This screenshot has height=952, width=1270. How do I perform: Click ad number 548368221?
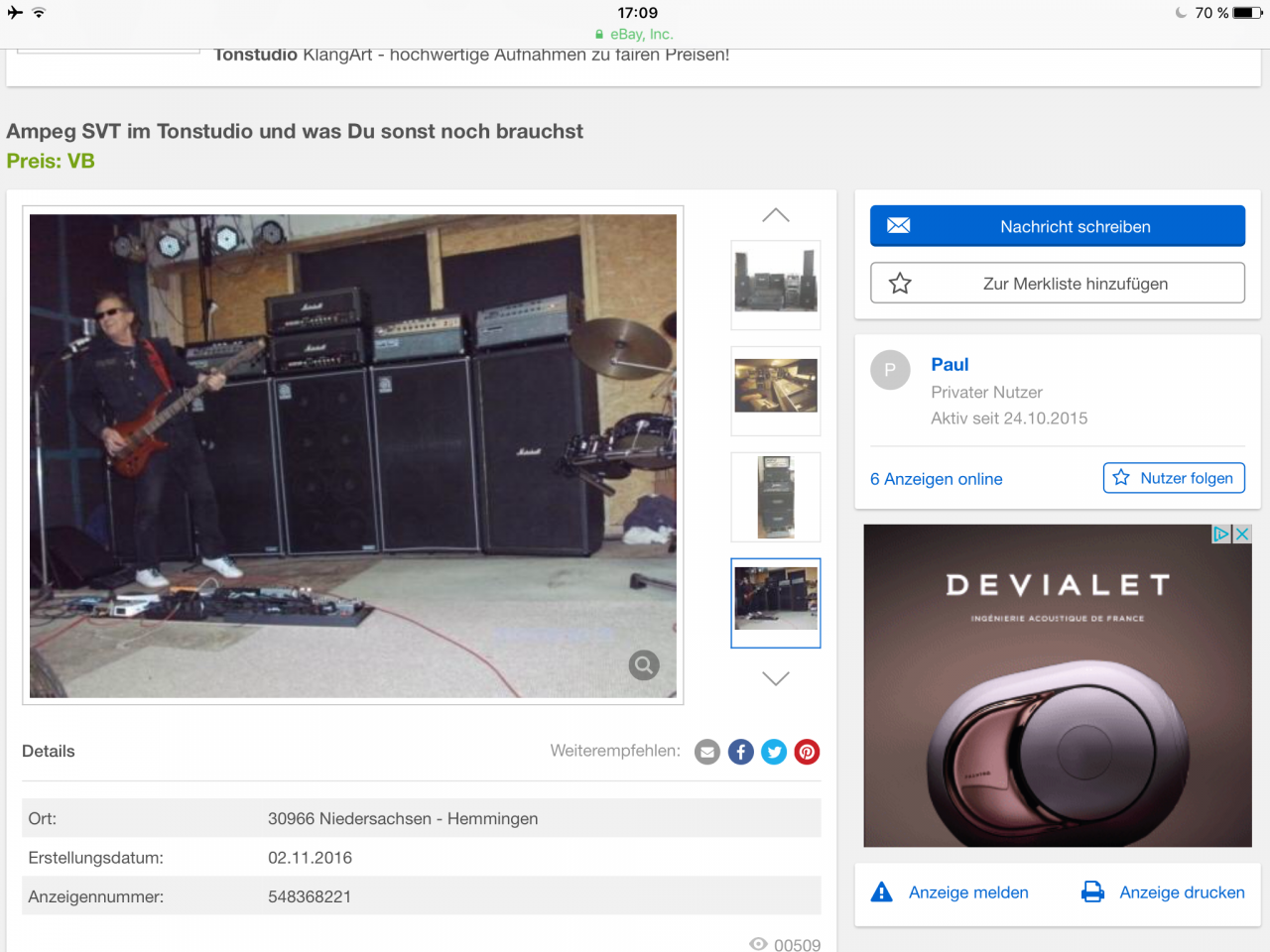(x=310, y=896)
